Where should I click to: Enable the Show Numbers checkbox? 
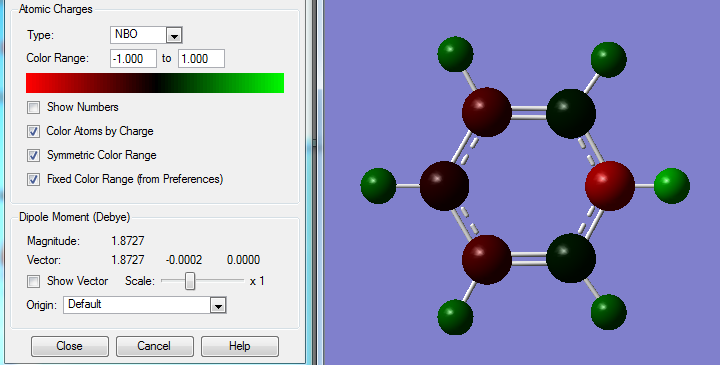coord(34,107)
